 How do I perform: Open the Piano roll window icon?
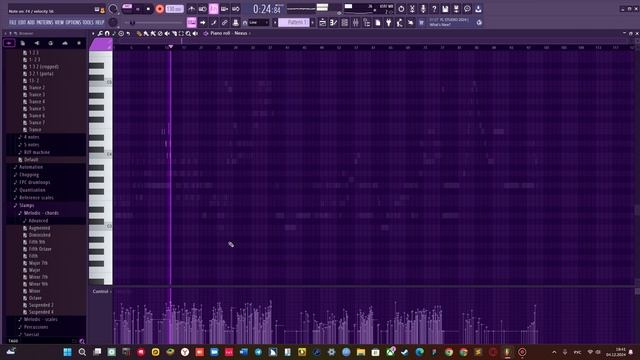click(x=333, y=23)
